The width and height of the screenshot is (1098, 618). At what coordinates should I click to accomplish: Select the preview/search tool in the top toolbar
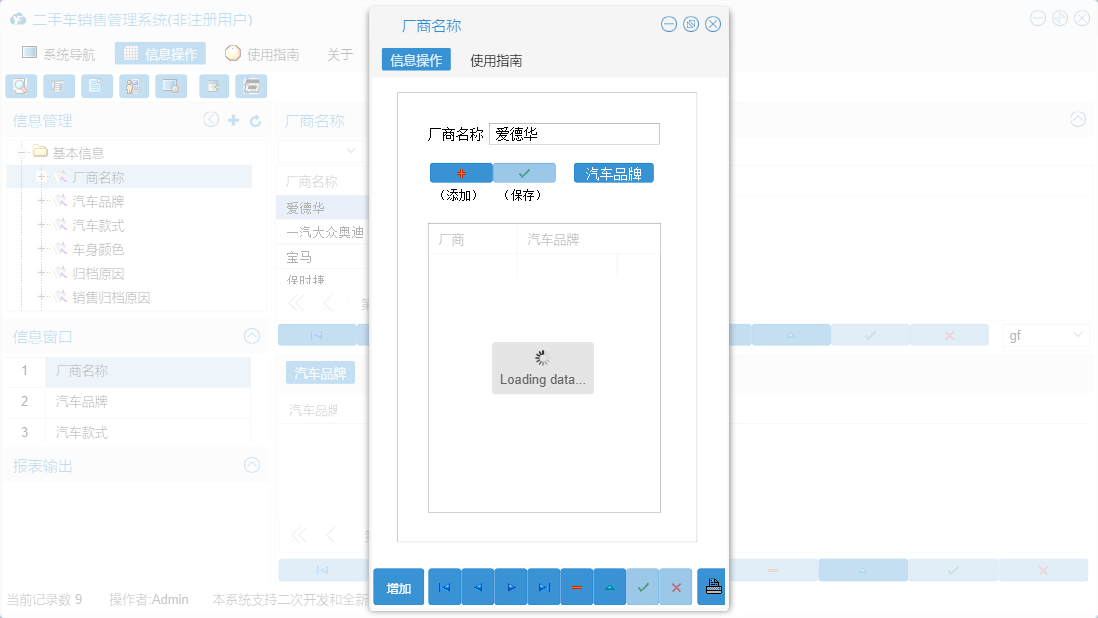(21, 86)
